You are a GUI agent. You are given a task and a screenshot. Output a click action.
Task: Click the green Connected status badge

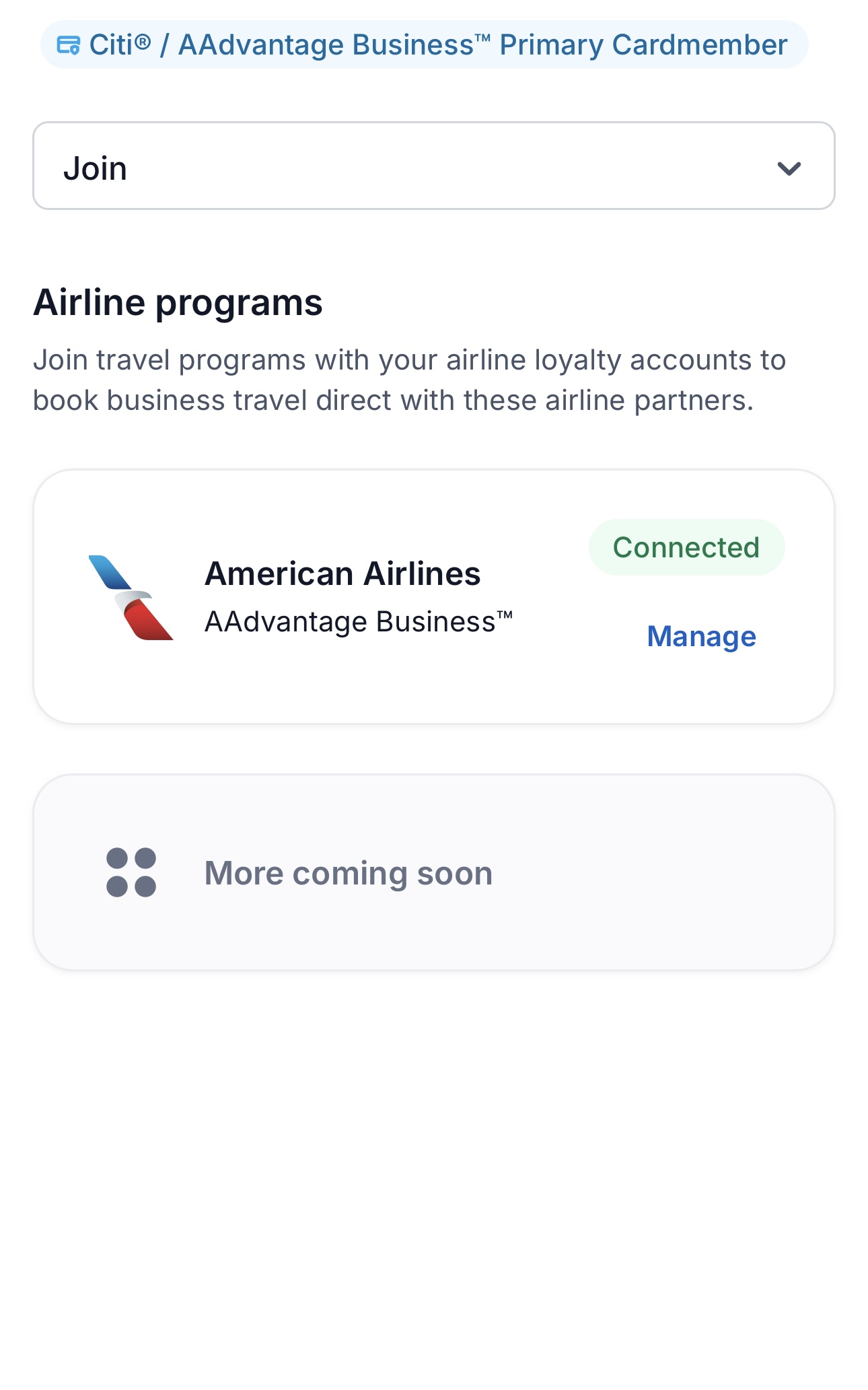686,547
